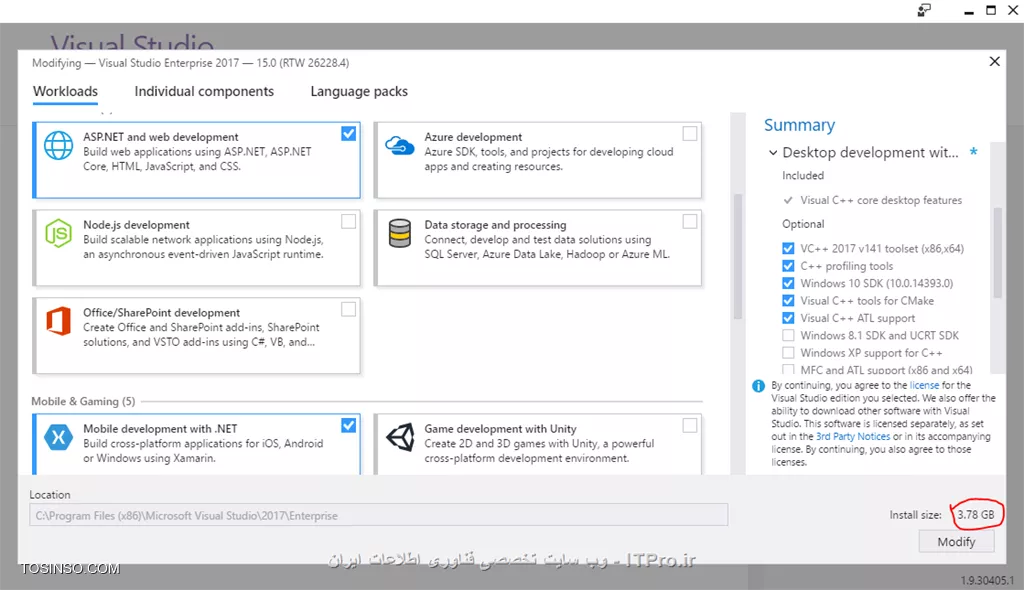This screenshot has height=590, width=1024.
Task: Click the Azure development cloud icon
Action: tap(400, 145)
